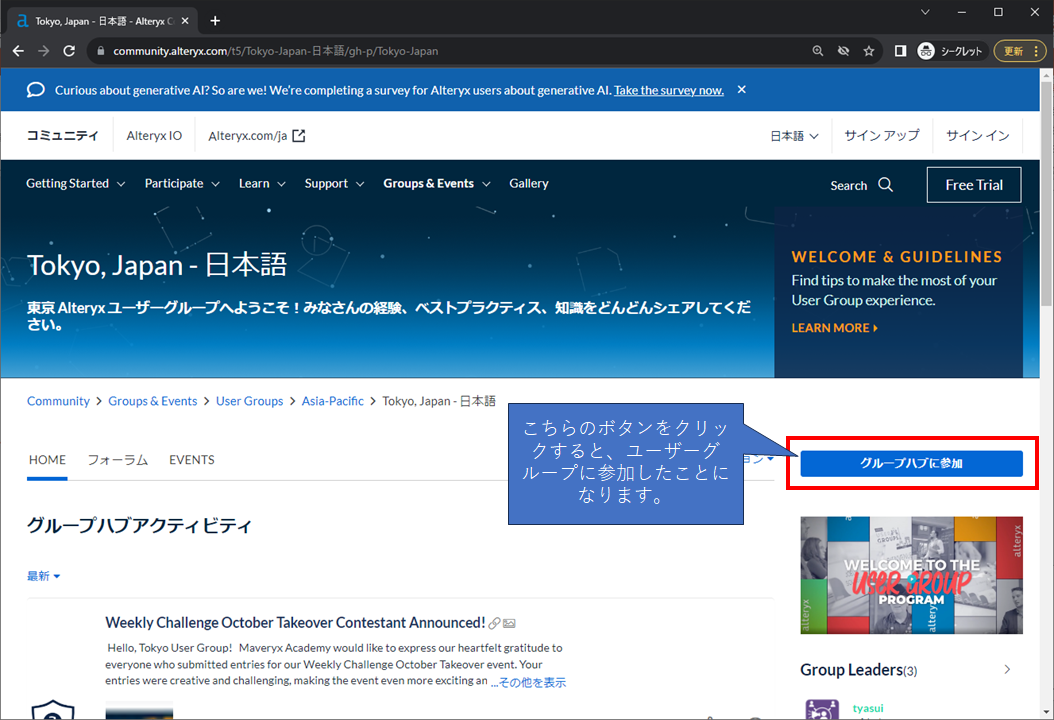Click the browser reload icon
1054x720 pixels.
click(x=68, y=51)
